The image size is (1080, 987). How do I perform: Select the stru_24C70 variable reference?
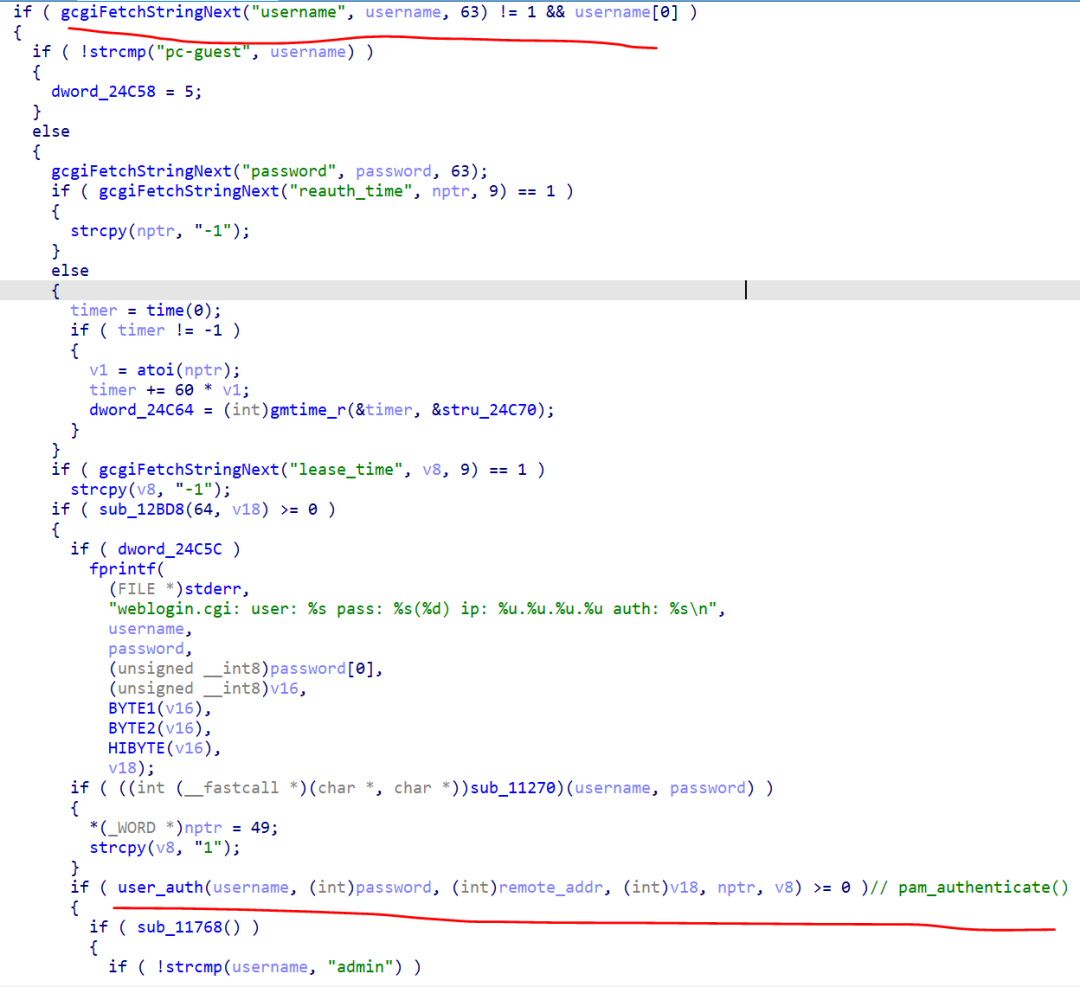click(x=488, y=410)
